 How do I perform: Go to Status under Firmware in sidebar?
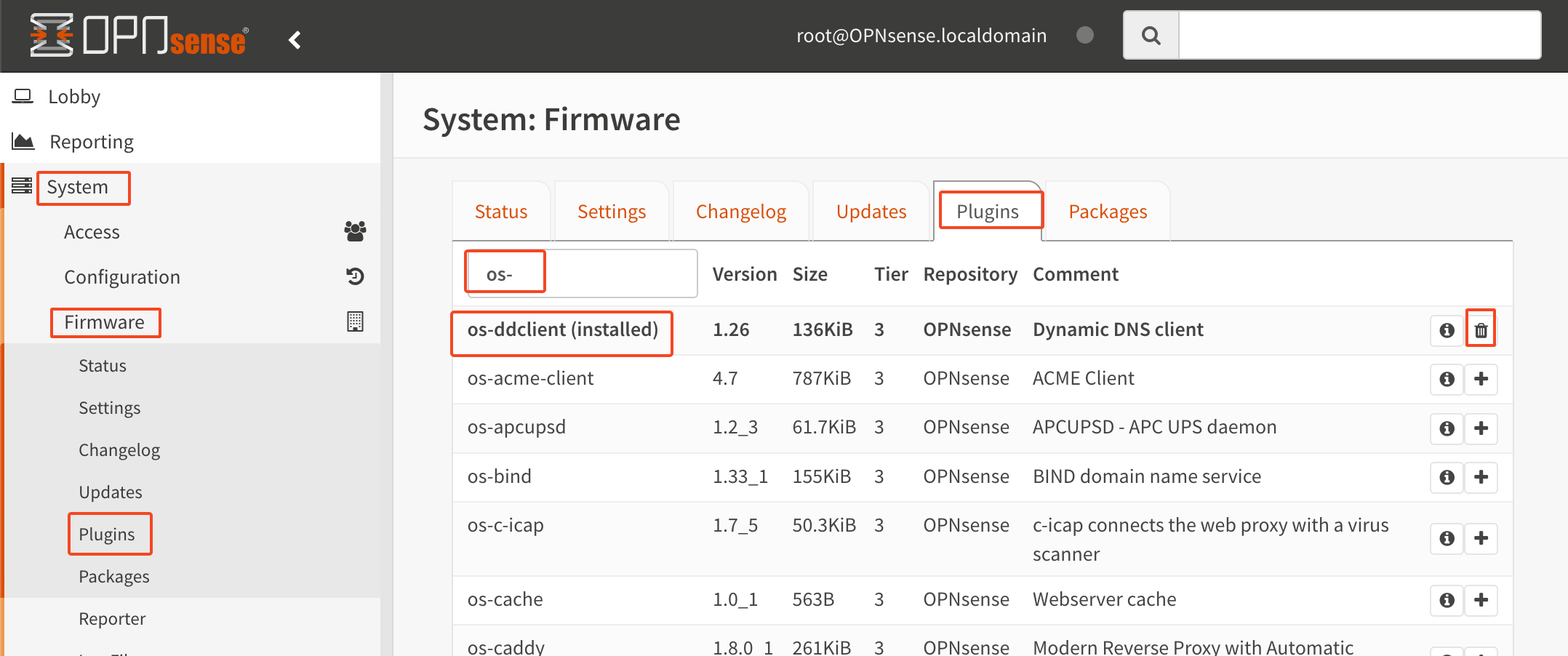(x=103, y=366)
